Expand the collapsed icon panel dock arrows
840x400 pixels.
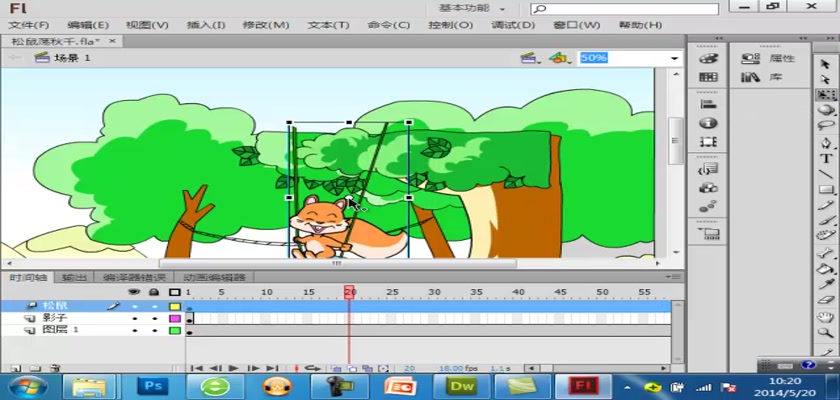coord(718,38)
